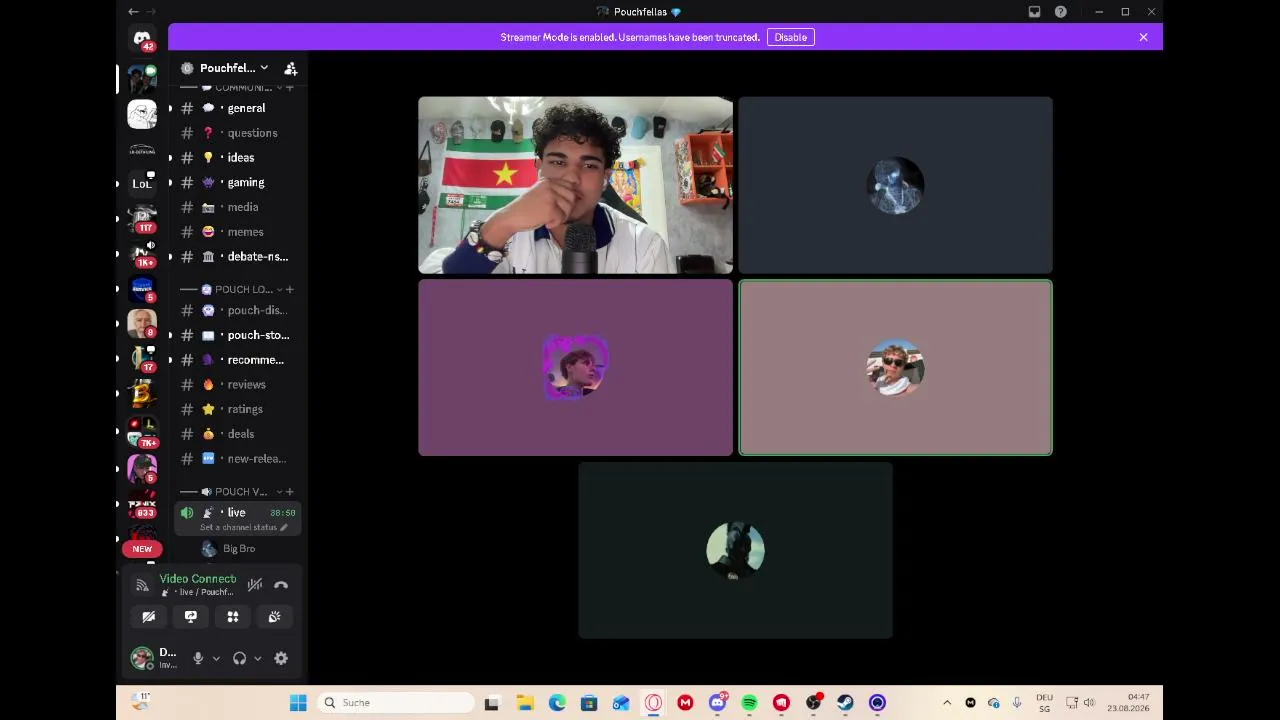This screenshot has width=1280, height=720.
Task: Add channel to POUCH LO... category
Action: pos(290,289)
